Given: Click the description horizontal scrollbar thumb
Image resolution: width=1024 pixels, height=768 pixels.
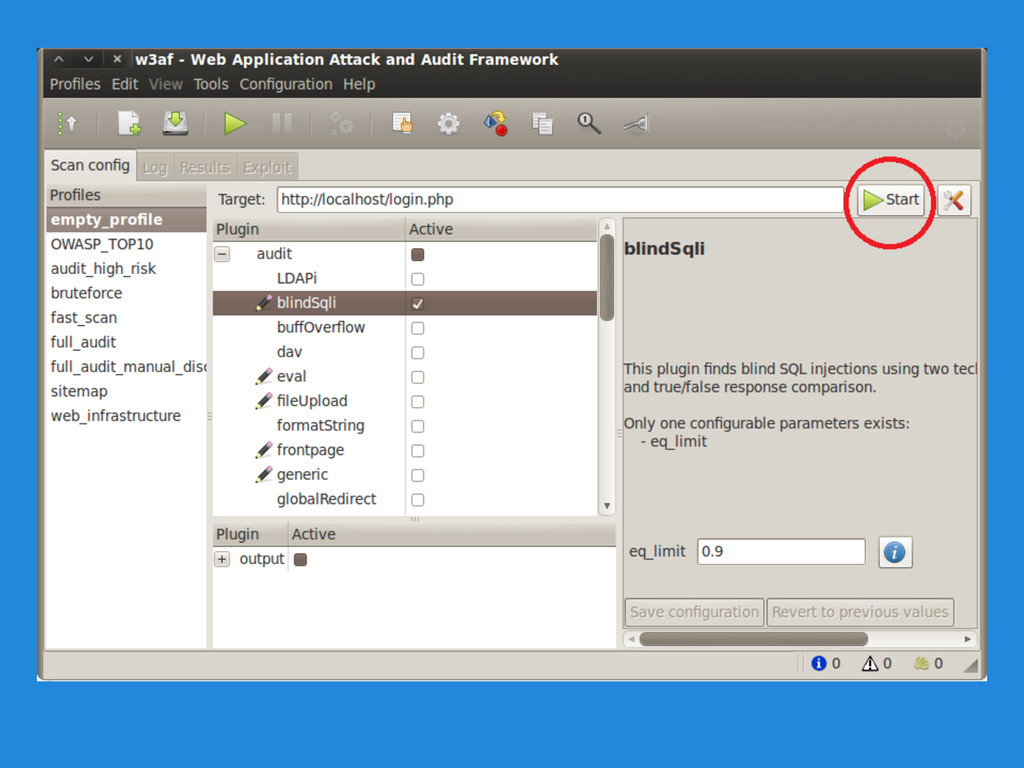Looking at the screenshot, I should 754,639.
